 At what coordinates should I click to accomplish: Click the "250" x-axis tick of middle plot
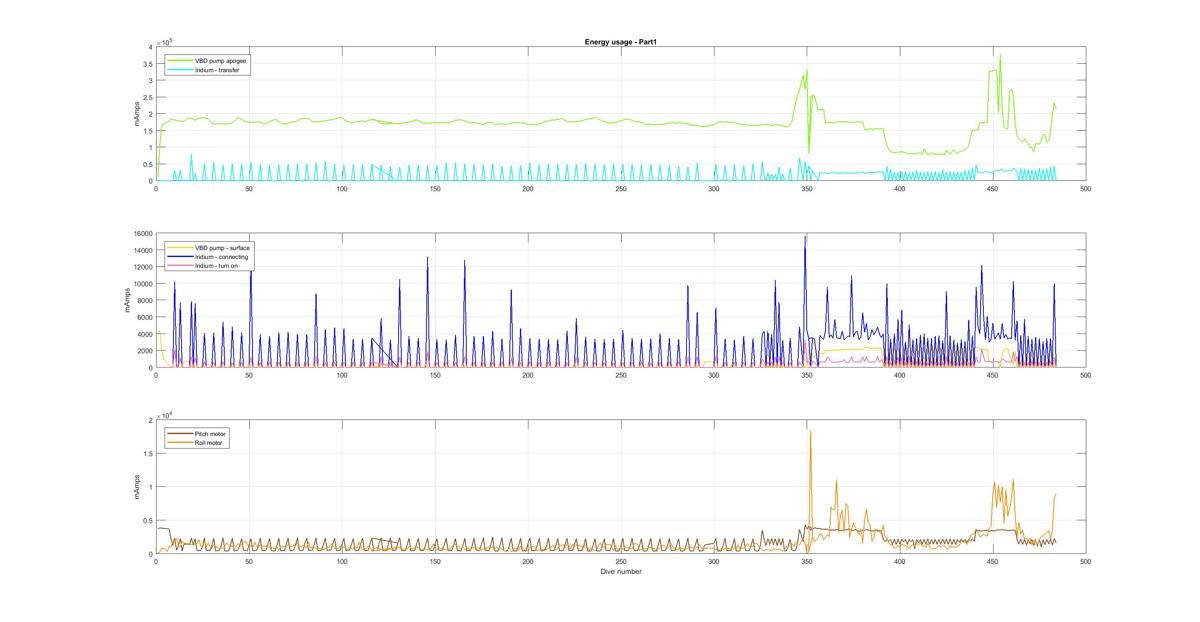(620, 375)
